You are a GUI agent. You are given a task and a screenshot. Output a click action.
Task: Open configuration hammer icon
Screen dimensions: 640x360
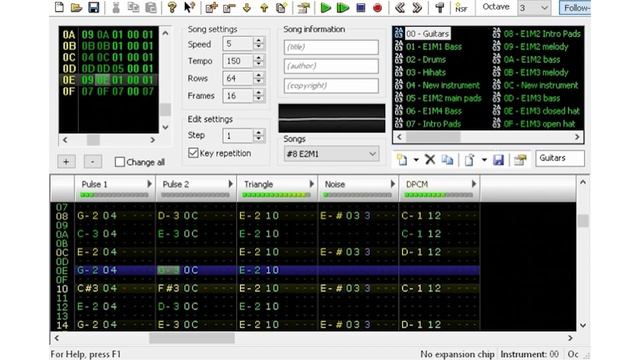[439, 7]
